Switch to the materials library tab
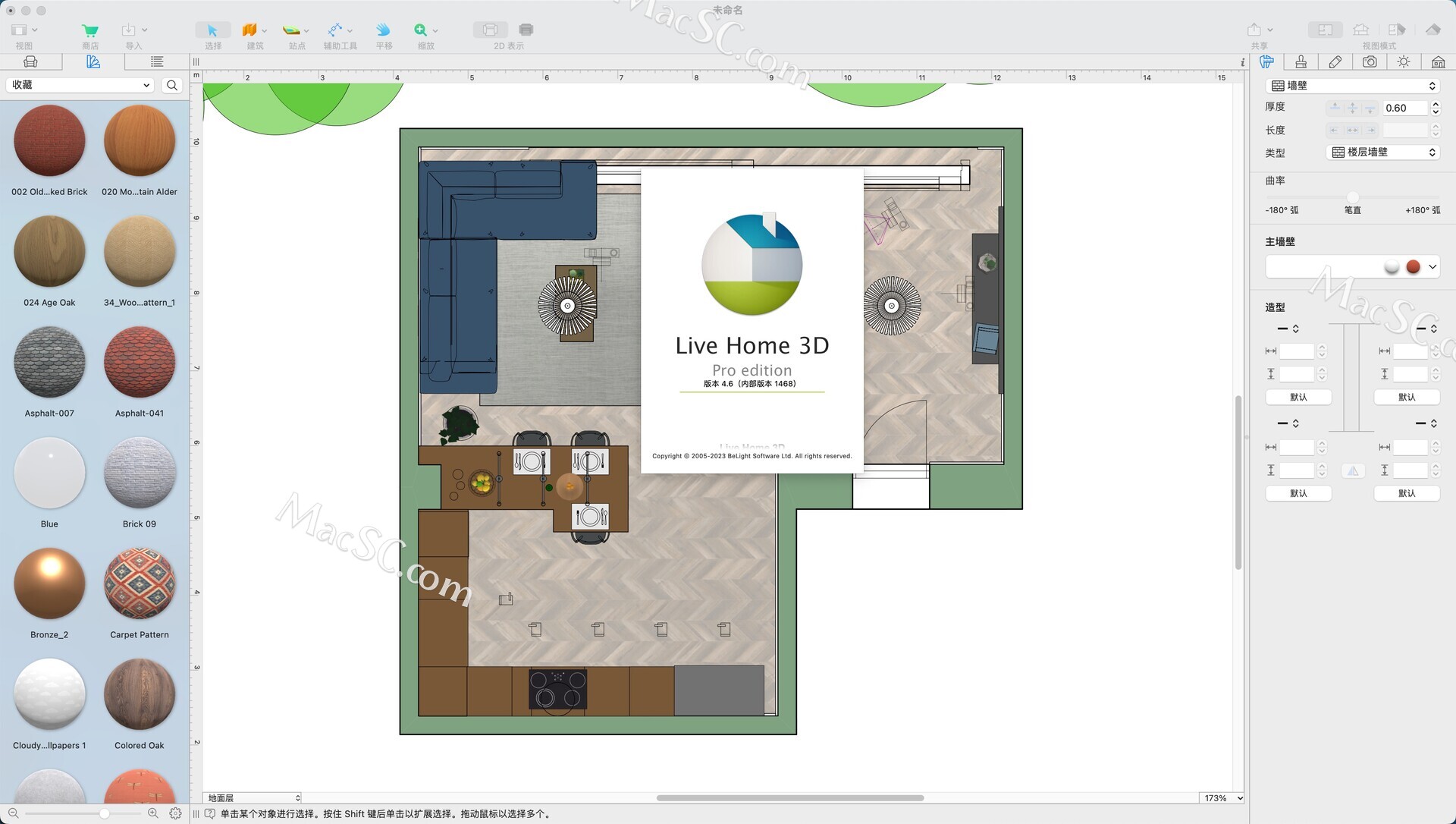 pyautogui.click(x=93, y=61)
